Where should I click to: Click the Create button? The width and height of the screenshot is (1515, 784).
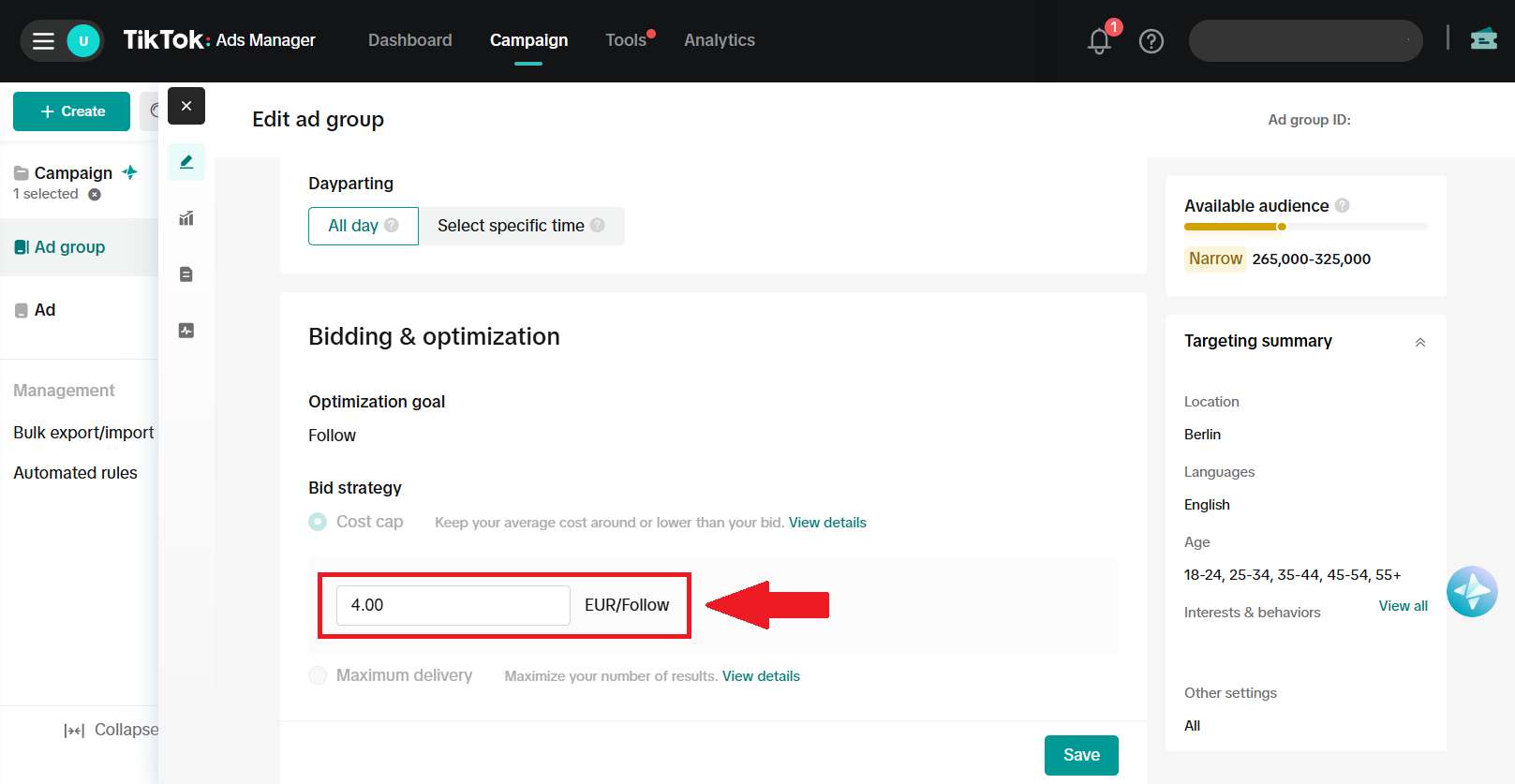click(x=72, y=111)
